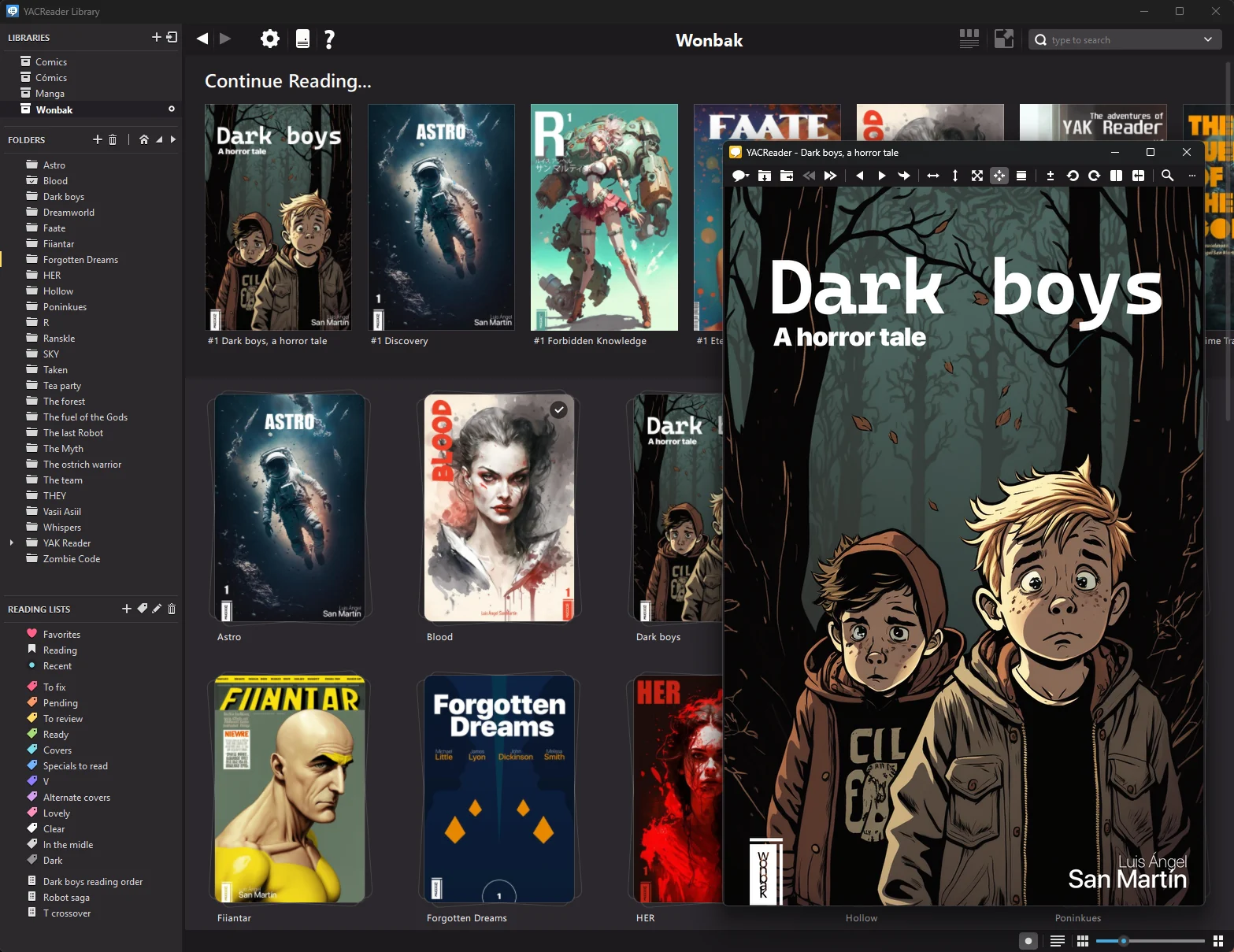Rename the selected reading list with the pencil icon
The width and height of the screenshot is (1234, 952).
pyautogui.click(x=157, y=609)
